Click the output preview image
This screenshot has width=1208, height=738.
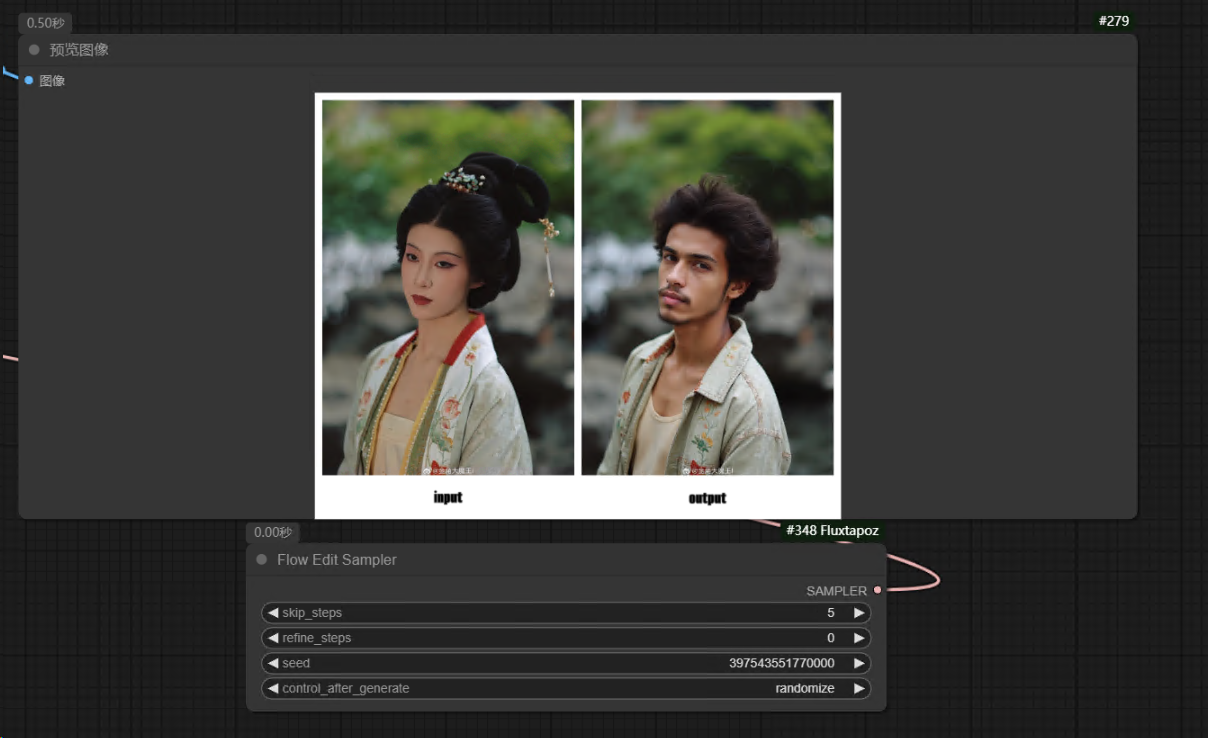[707, 287]
